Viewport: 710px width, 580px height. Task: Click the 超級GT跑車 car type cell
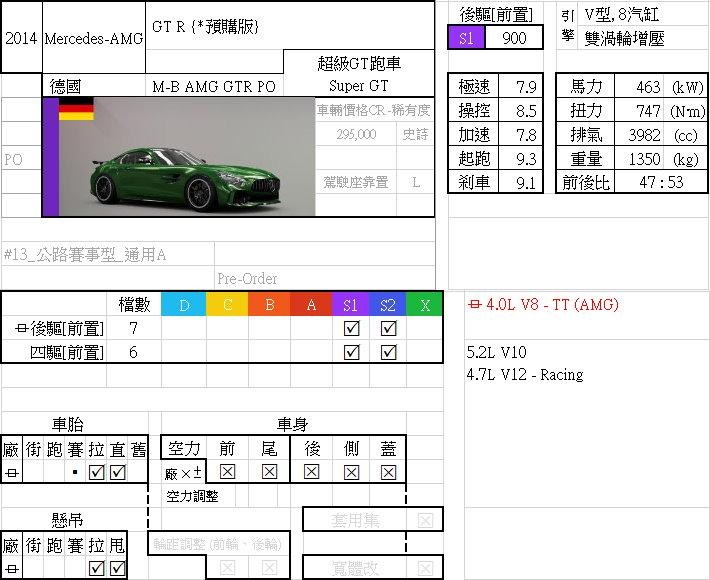[x=359, y=63]
